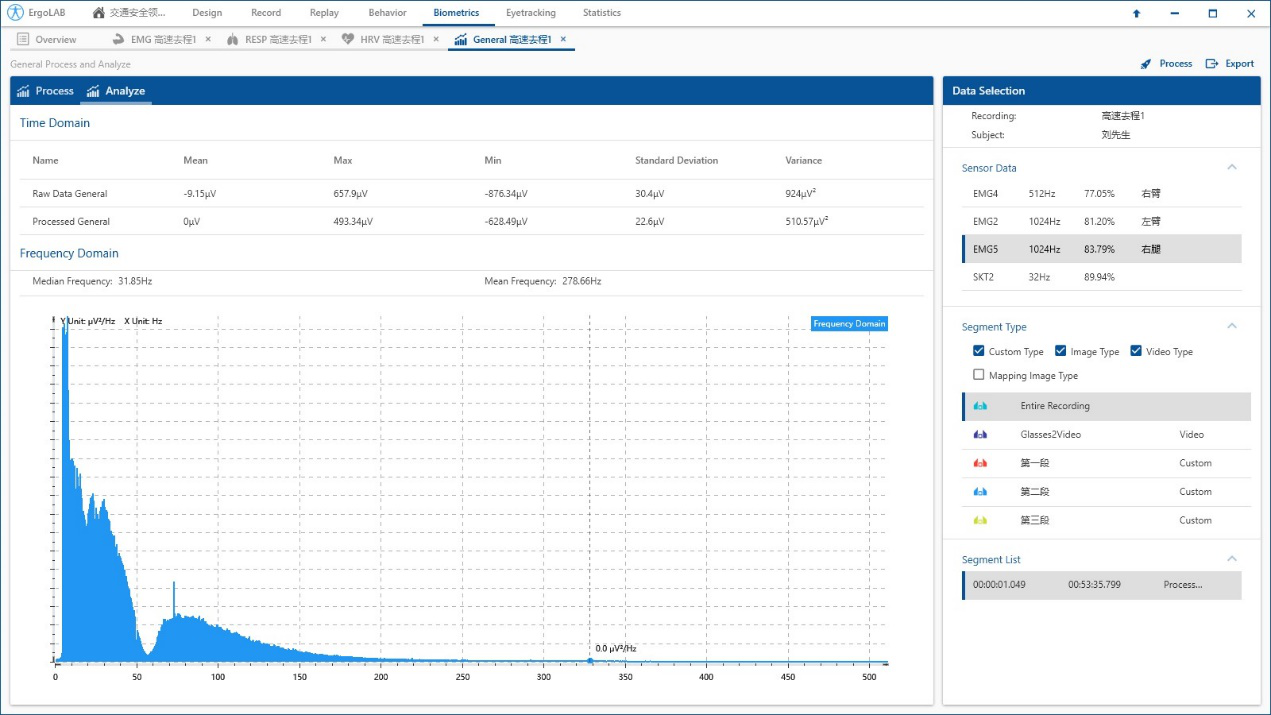Select the Glasses2Video segment icon
Image resolution: width=1271 pixels, height=715 pixels.
coord(980,435)
